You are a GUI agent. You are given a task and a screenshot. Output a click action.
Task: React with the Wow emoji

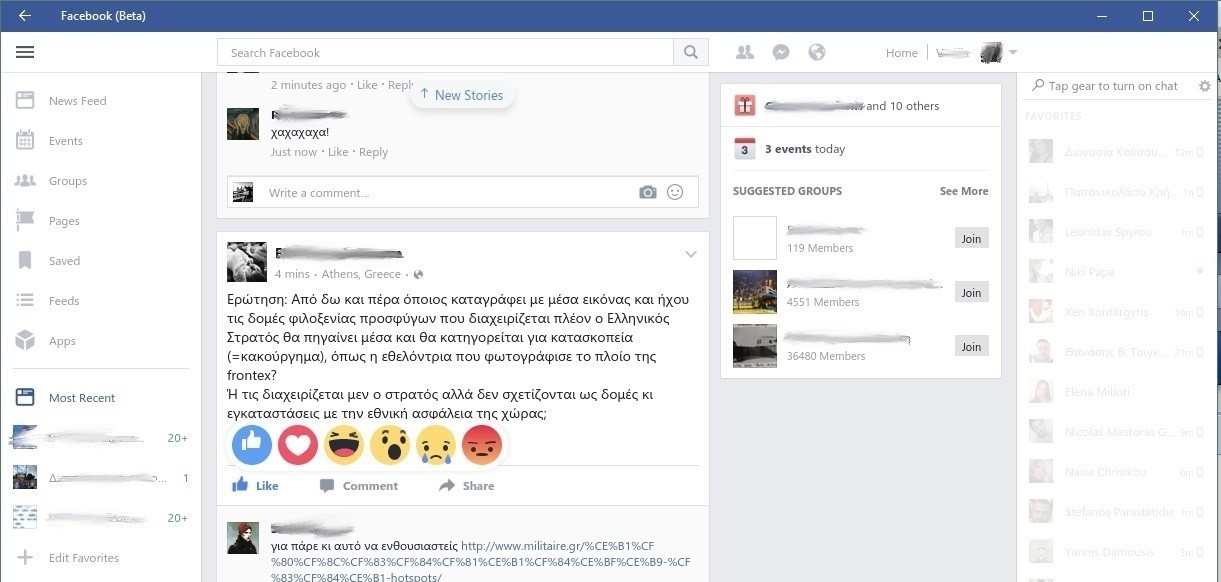click(x=390, y=445)
